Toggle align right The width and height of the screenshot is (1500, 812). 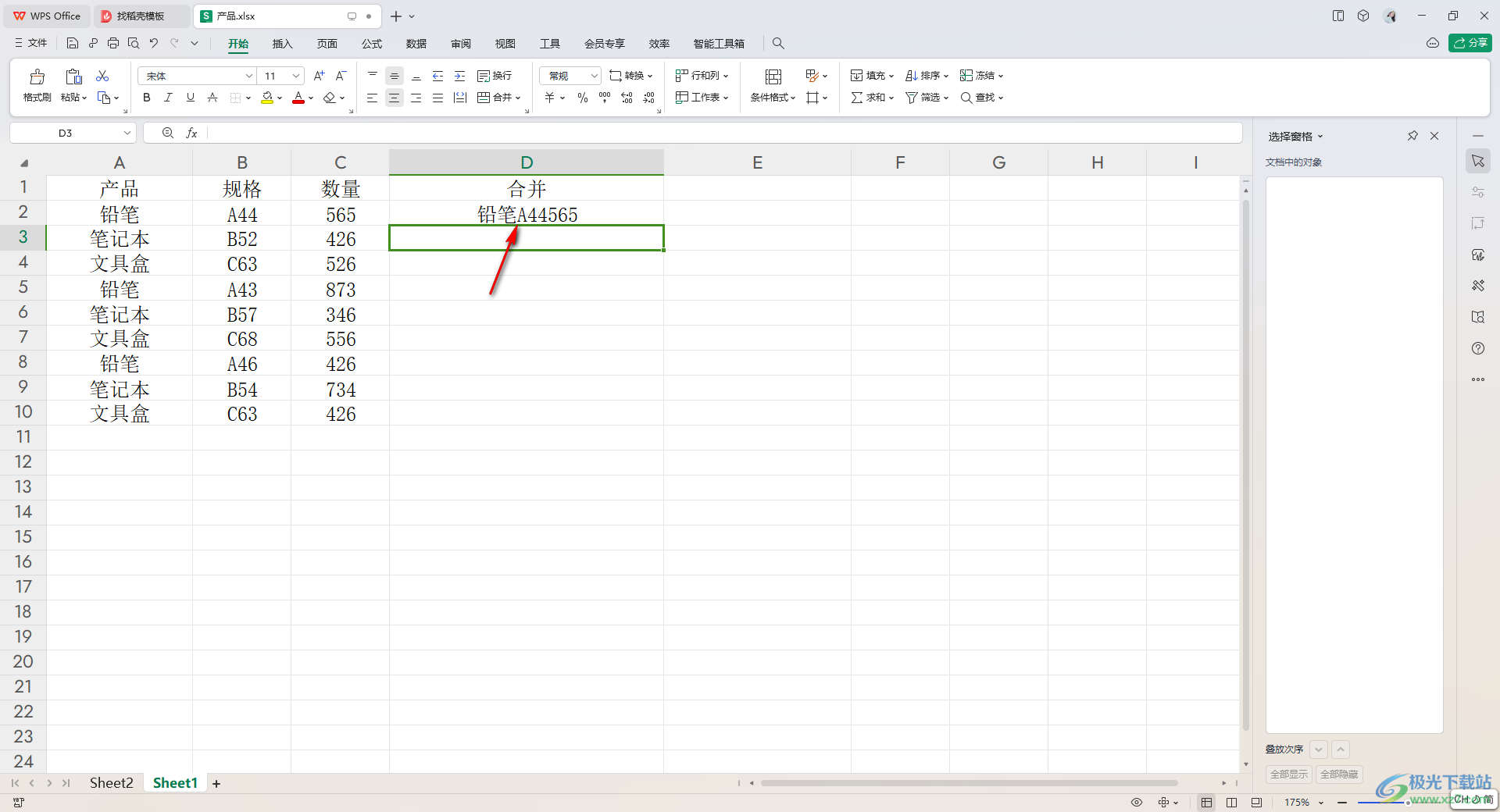(416, 98)
